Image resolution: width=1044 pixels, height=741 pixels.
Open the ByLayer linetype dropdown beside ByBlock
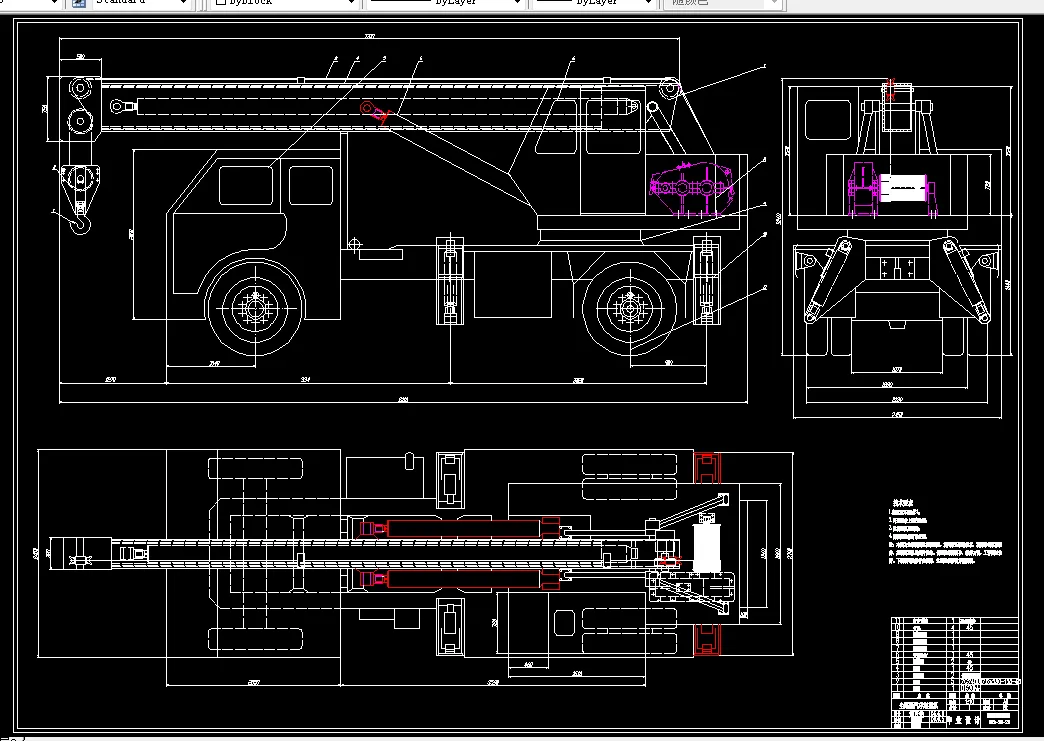(517, 3)
